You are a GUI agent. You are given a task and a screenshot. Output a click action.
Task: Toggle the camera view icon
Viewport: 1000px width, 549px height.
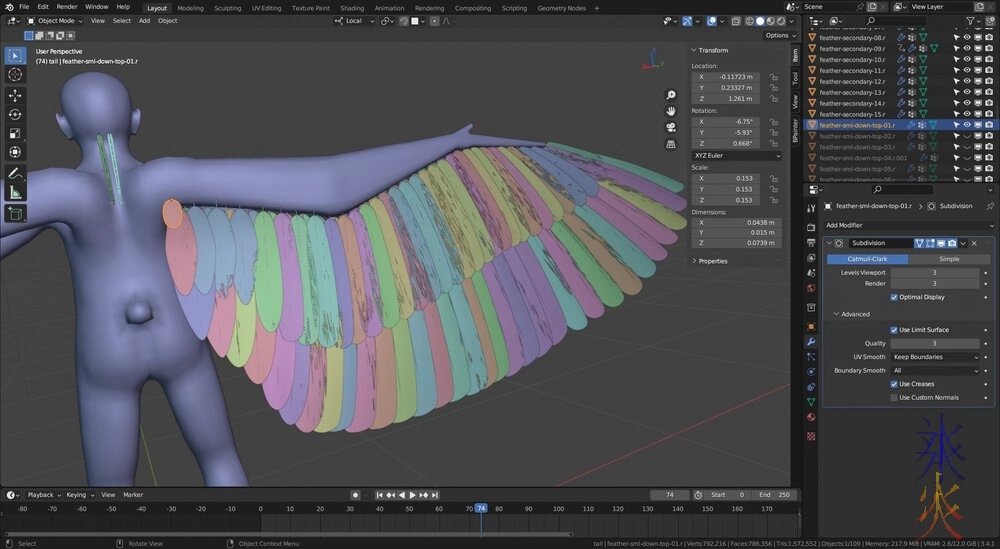coord(672,126)
